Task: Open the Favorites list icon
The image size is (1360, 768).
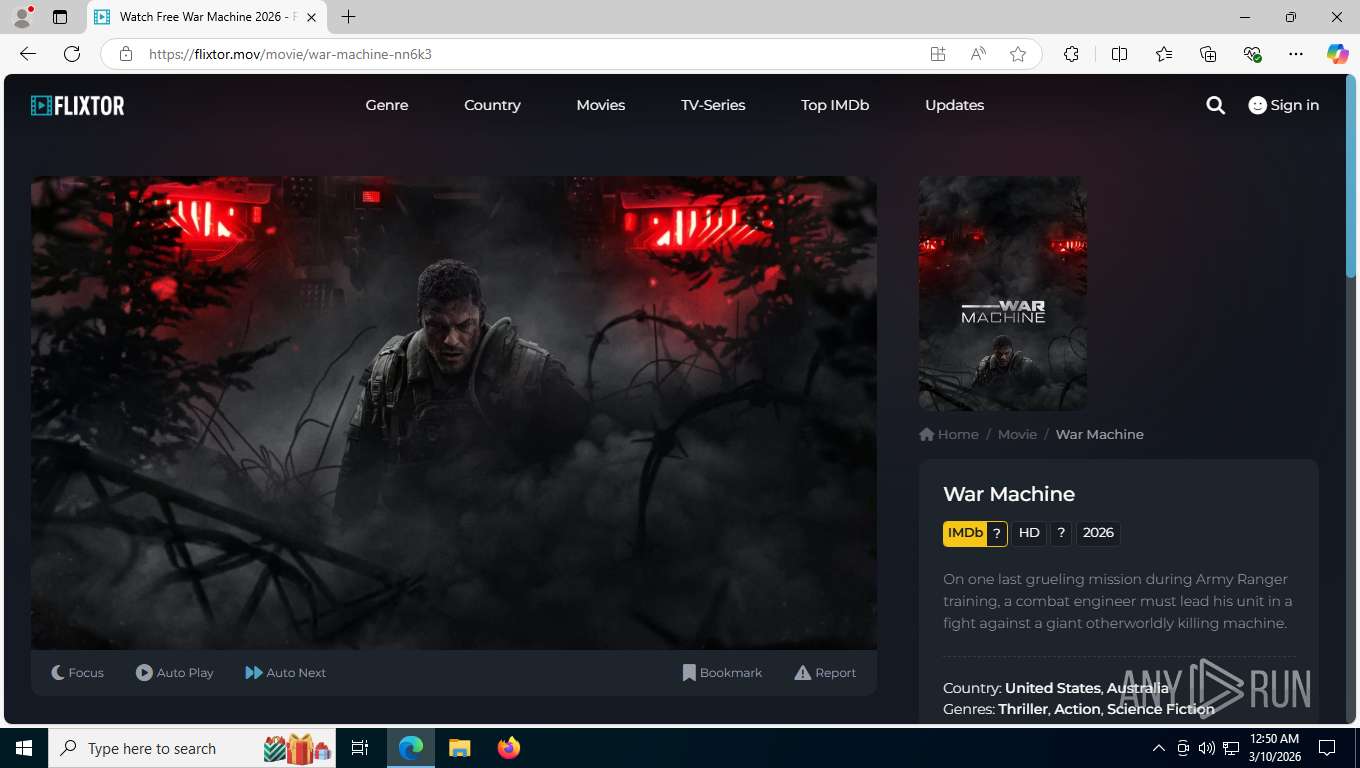Action: pos(1164,54)
